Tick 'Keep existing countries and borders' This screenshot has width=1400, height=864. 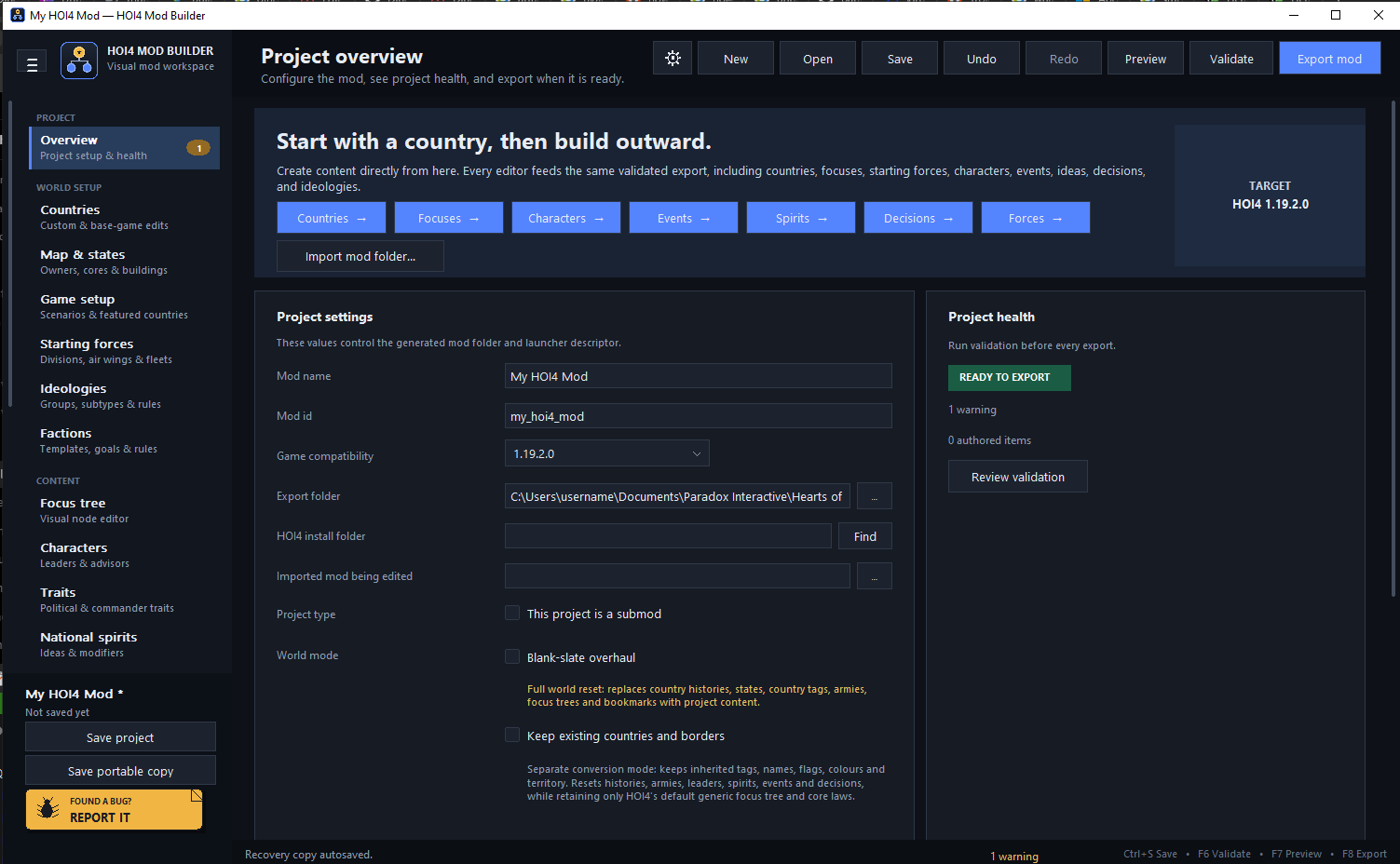tap(512, 735)
